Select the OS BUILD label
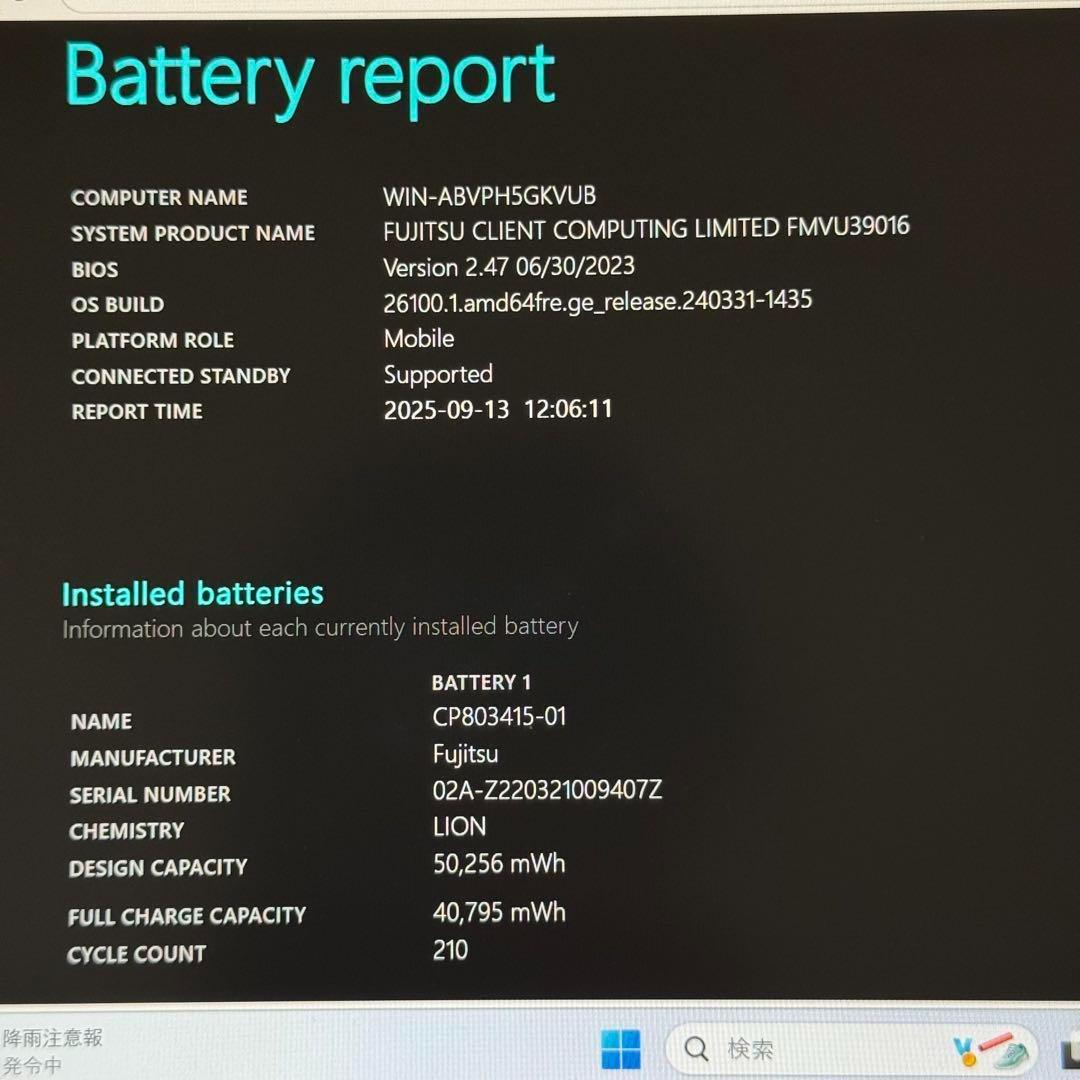This screenshot has width=1080, height=1080. point(118,304)
